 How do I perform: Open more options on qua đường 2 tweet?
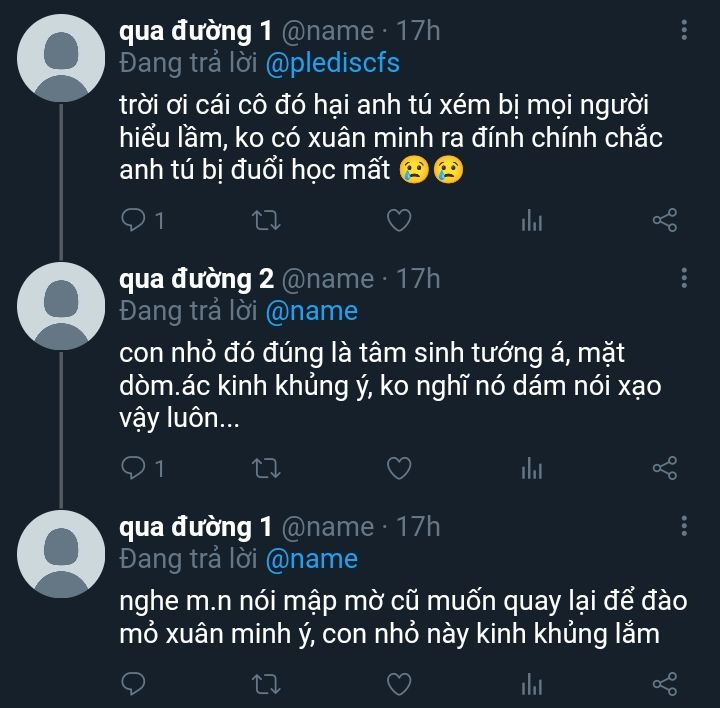[x=685, y=277]
